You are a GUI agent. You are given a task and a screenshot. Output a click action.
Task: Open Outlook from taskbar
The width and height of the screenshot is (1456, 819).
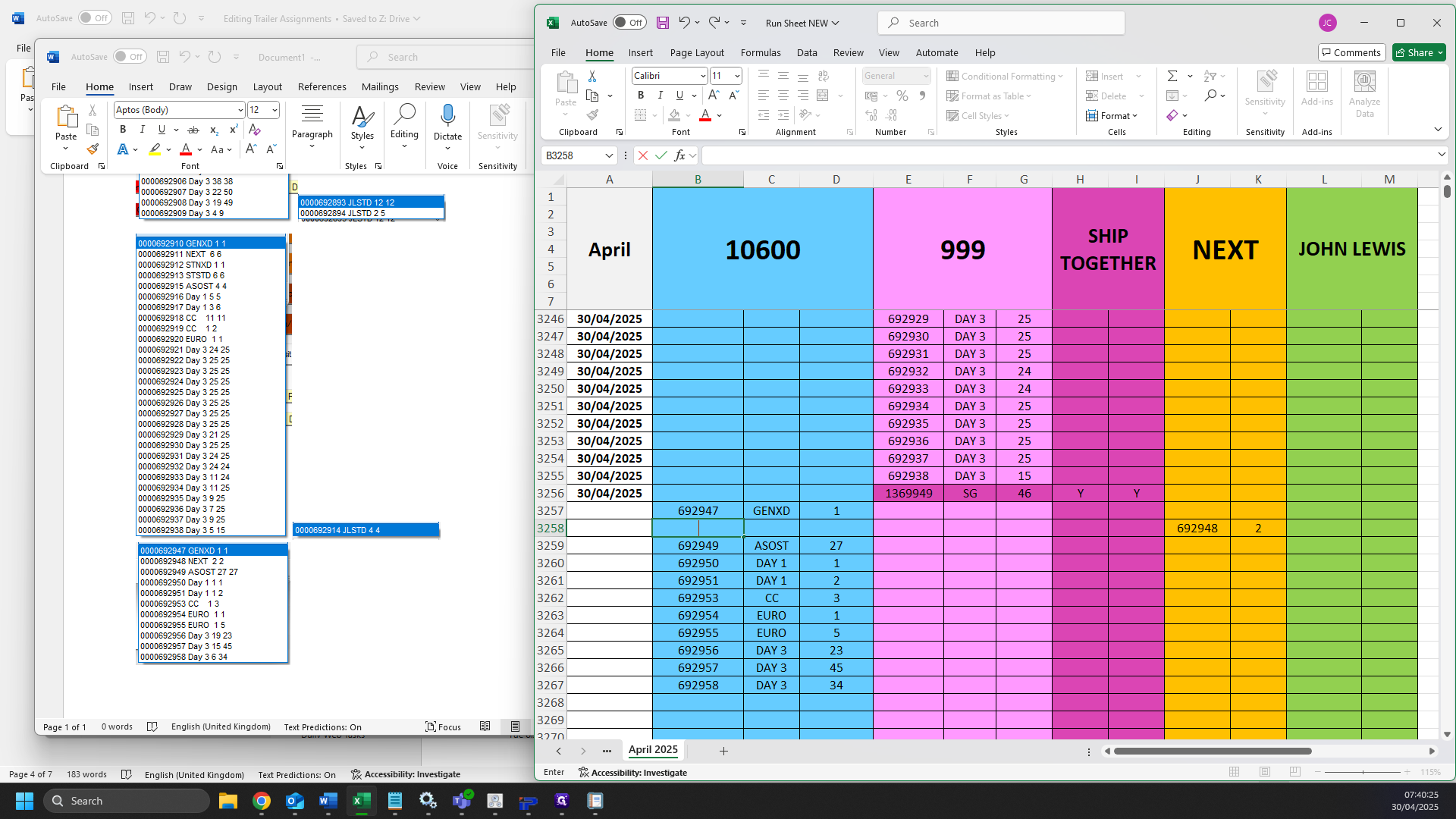[x=295, y=801]
